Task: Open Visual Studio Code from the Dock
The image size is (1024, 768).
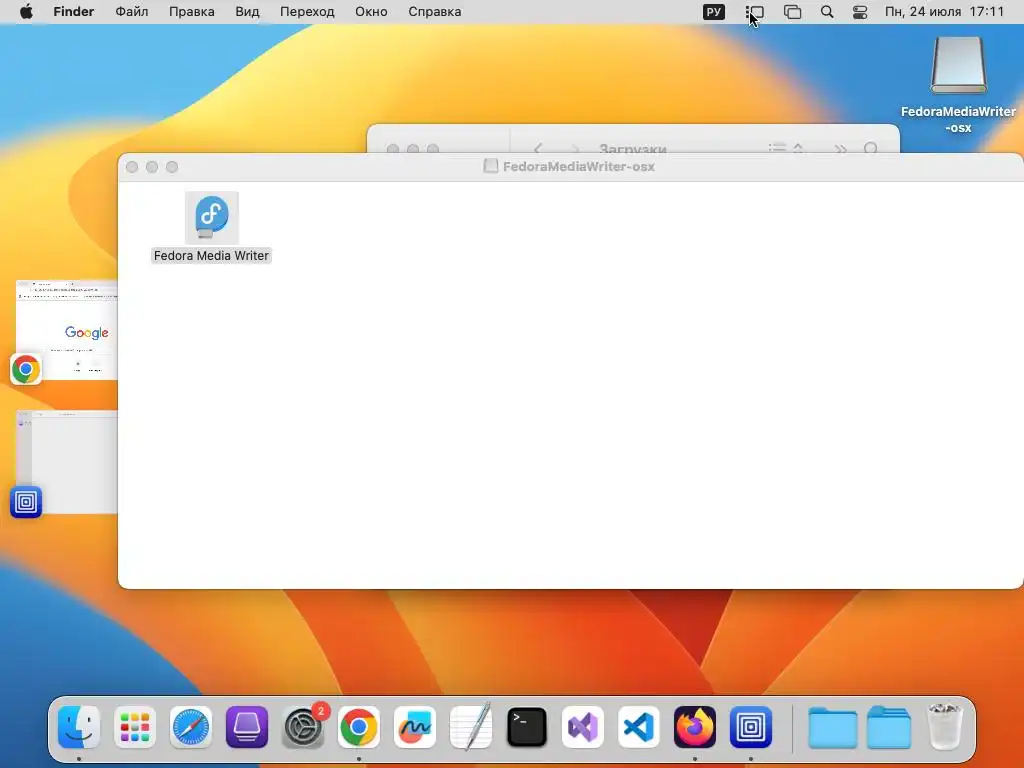Action: (x=639, y=727)
